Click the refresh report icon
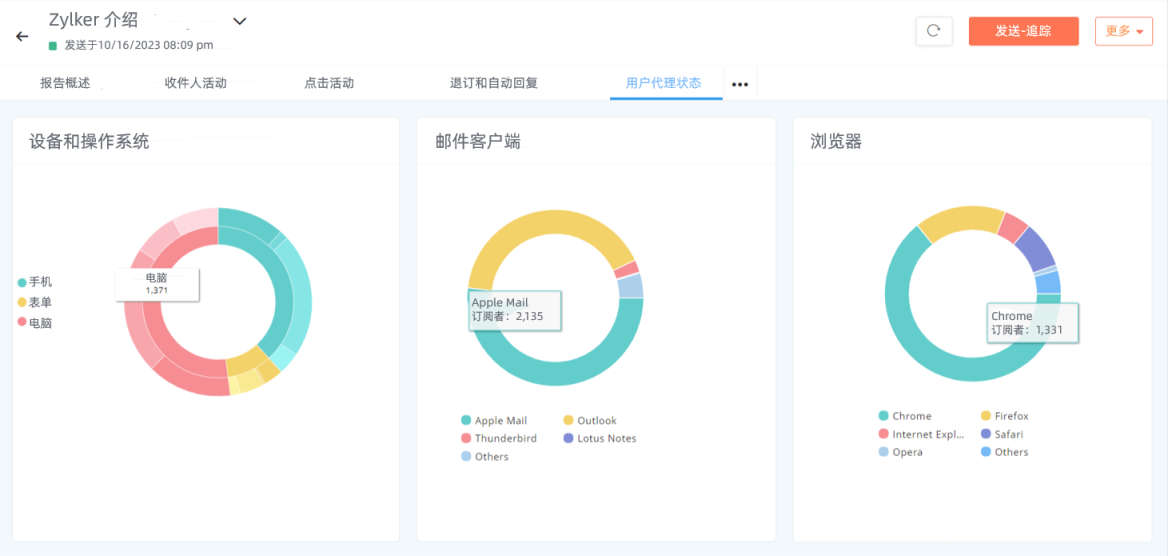This screenshot has width=1168, height=556. pyautogui.click(x=933, y=31)
